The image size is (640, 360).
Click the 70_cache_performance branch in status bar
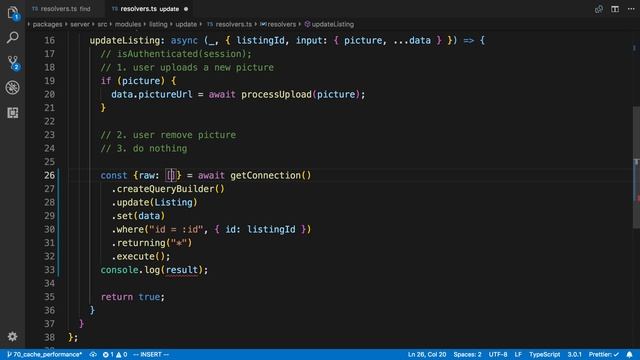44,354
